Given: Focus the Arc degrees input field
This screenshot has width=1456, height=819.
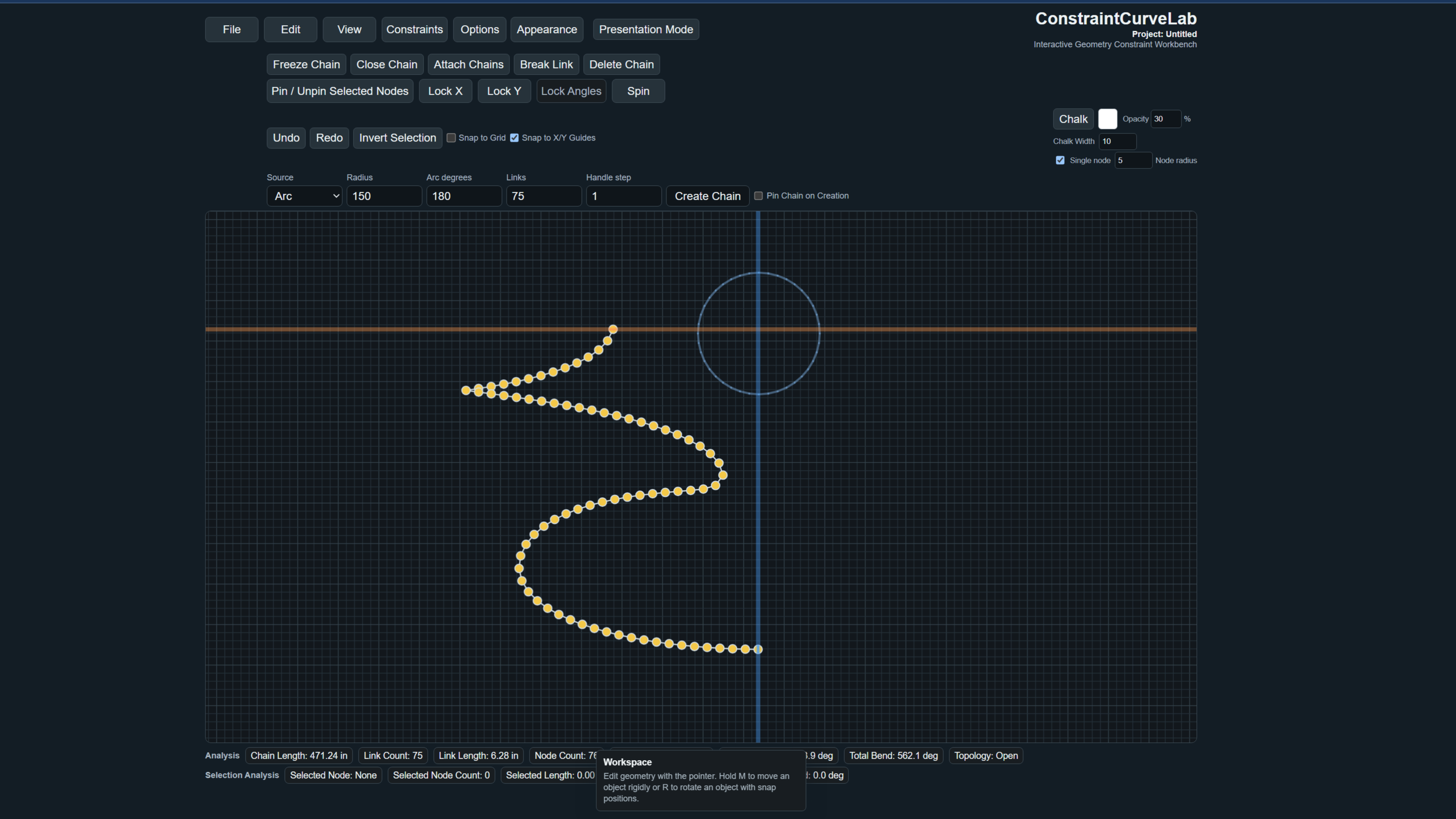Looking at the screenshot, I should click(464, 196).
